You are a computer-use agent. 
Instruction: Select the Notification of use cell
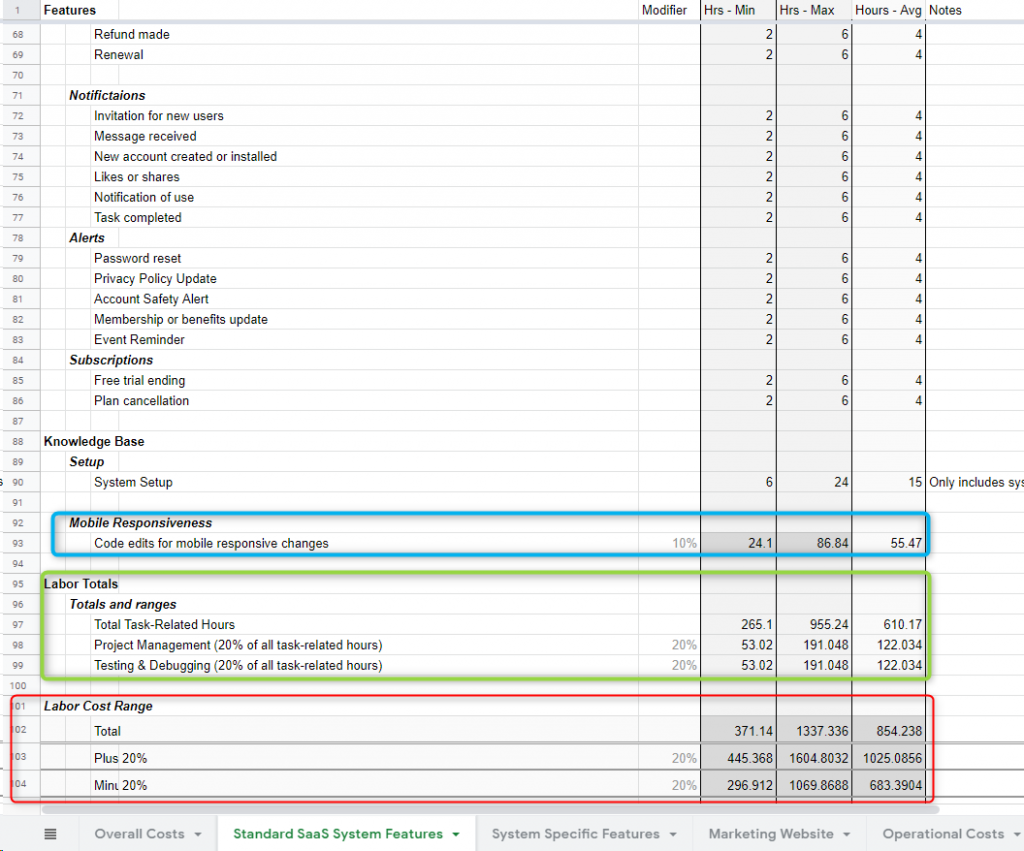144,197
